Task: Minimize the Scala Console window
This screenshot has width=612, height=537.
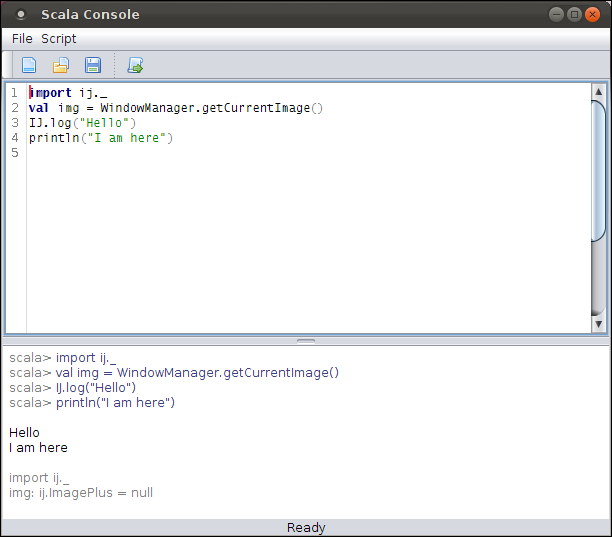Action: tap(556, 14)
